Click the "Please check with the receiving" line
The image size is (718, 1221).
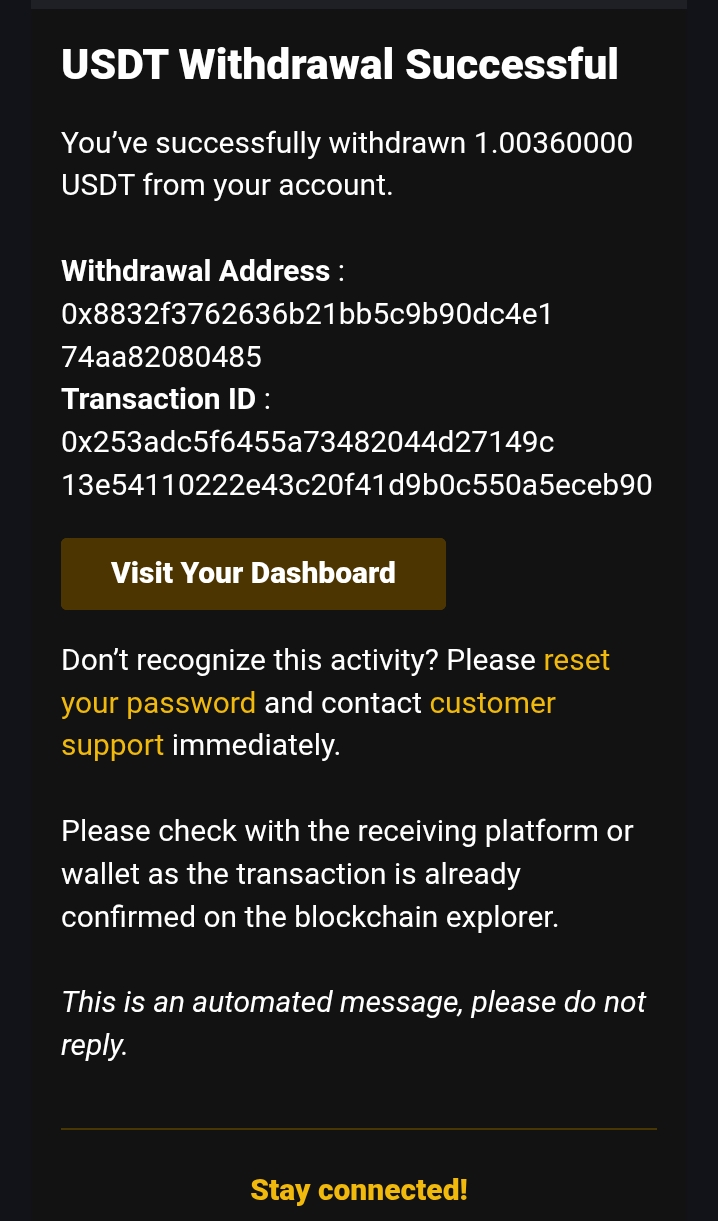pyautogui.click(x=346, y=831)
